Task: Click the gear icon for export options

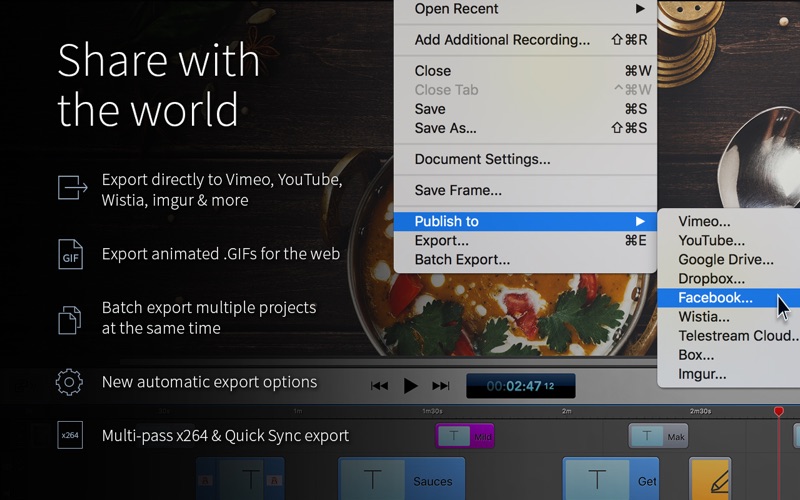Action: (x=69, y=382)
